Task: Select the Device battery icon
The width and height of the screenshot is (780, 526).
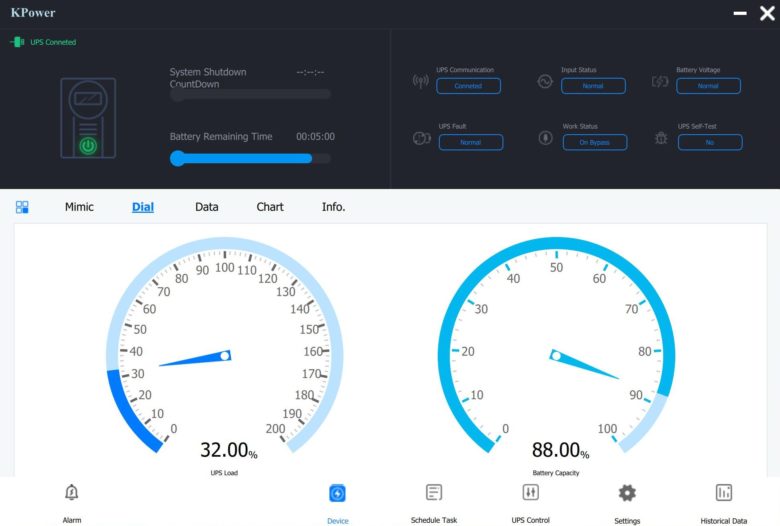Action: (x=337, y=493)
